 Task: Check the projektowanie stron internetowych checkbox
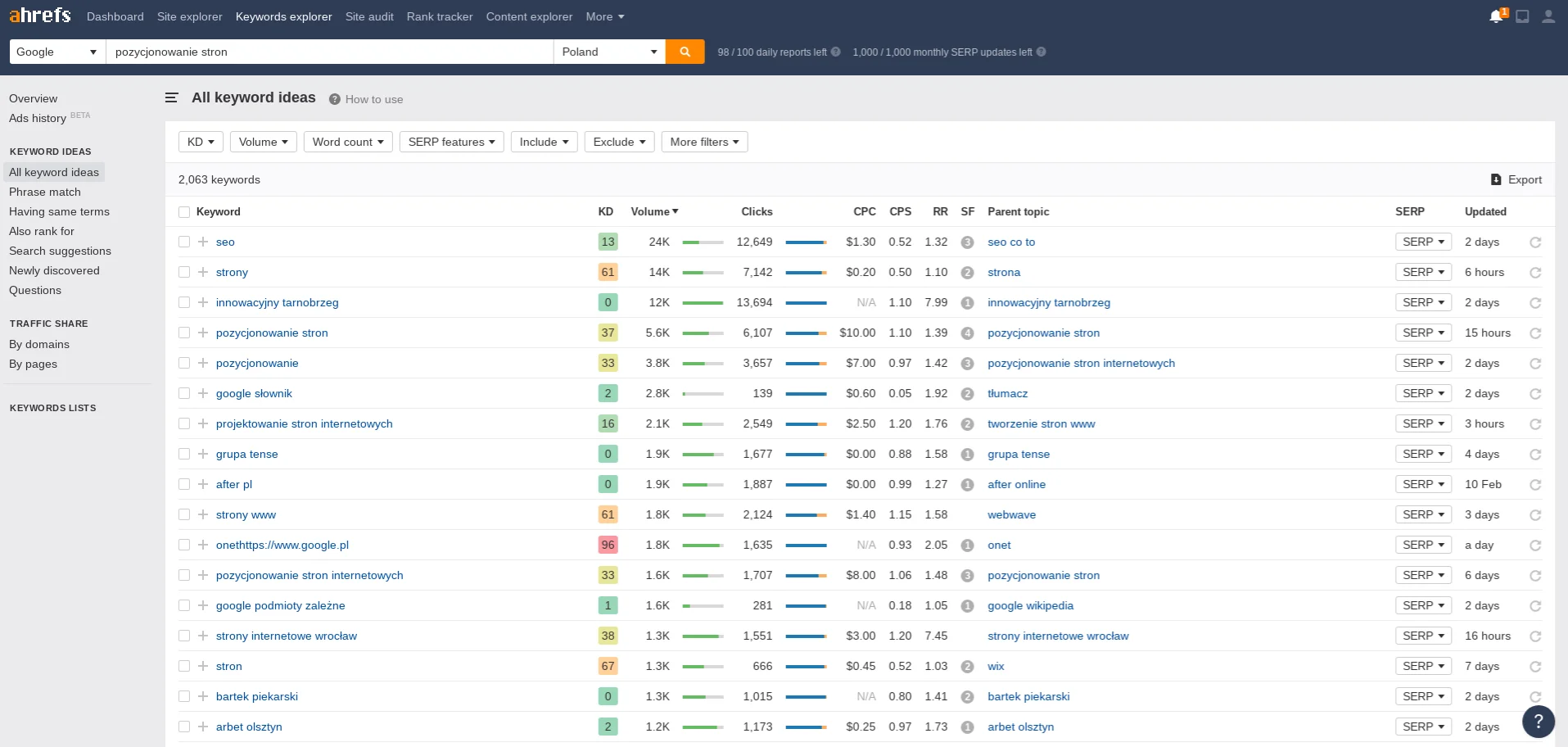pos(184,423)
